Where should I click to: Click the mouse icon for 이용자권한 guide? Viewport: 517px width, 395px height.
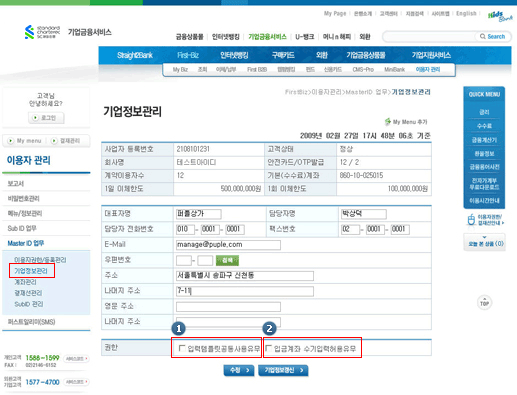click(471, 220)
